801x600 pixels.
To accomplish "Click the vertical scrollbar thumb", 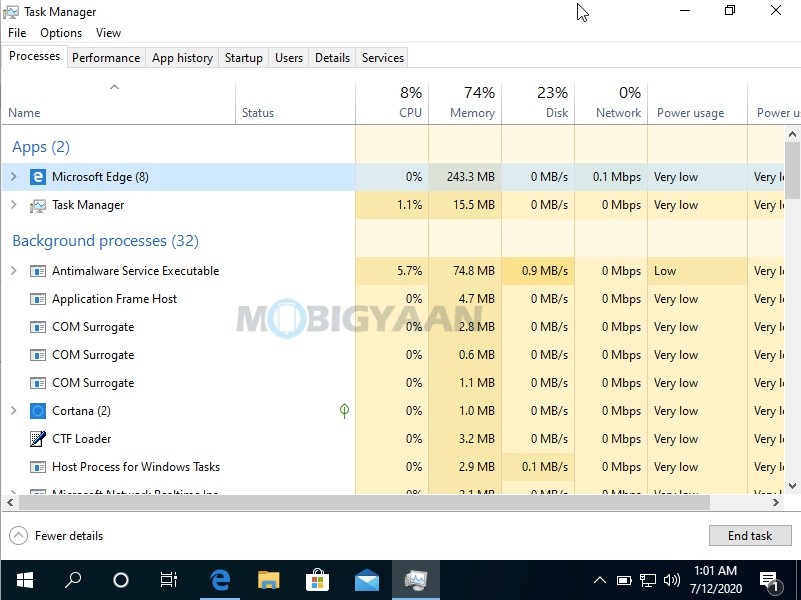I will point(792,171).
